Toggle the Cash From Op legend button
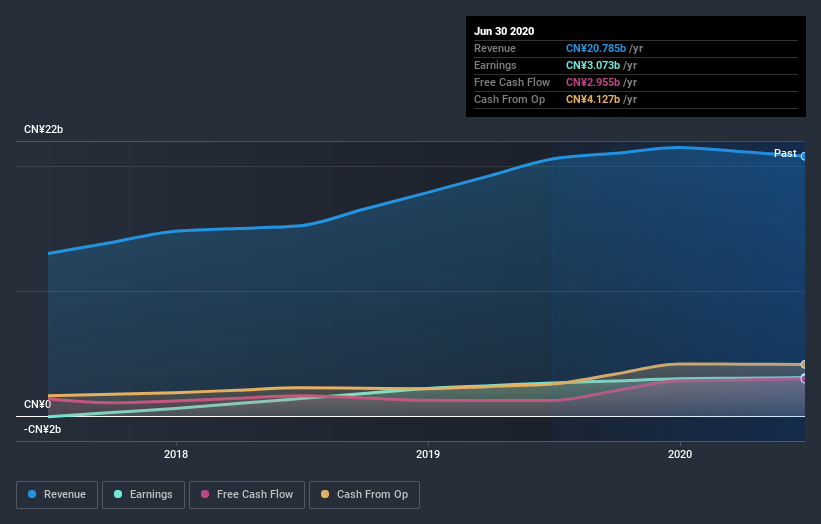The height and width of the screenshot is (524, 821). (364, 494)
